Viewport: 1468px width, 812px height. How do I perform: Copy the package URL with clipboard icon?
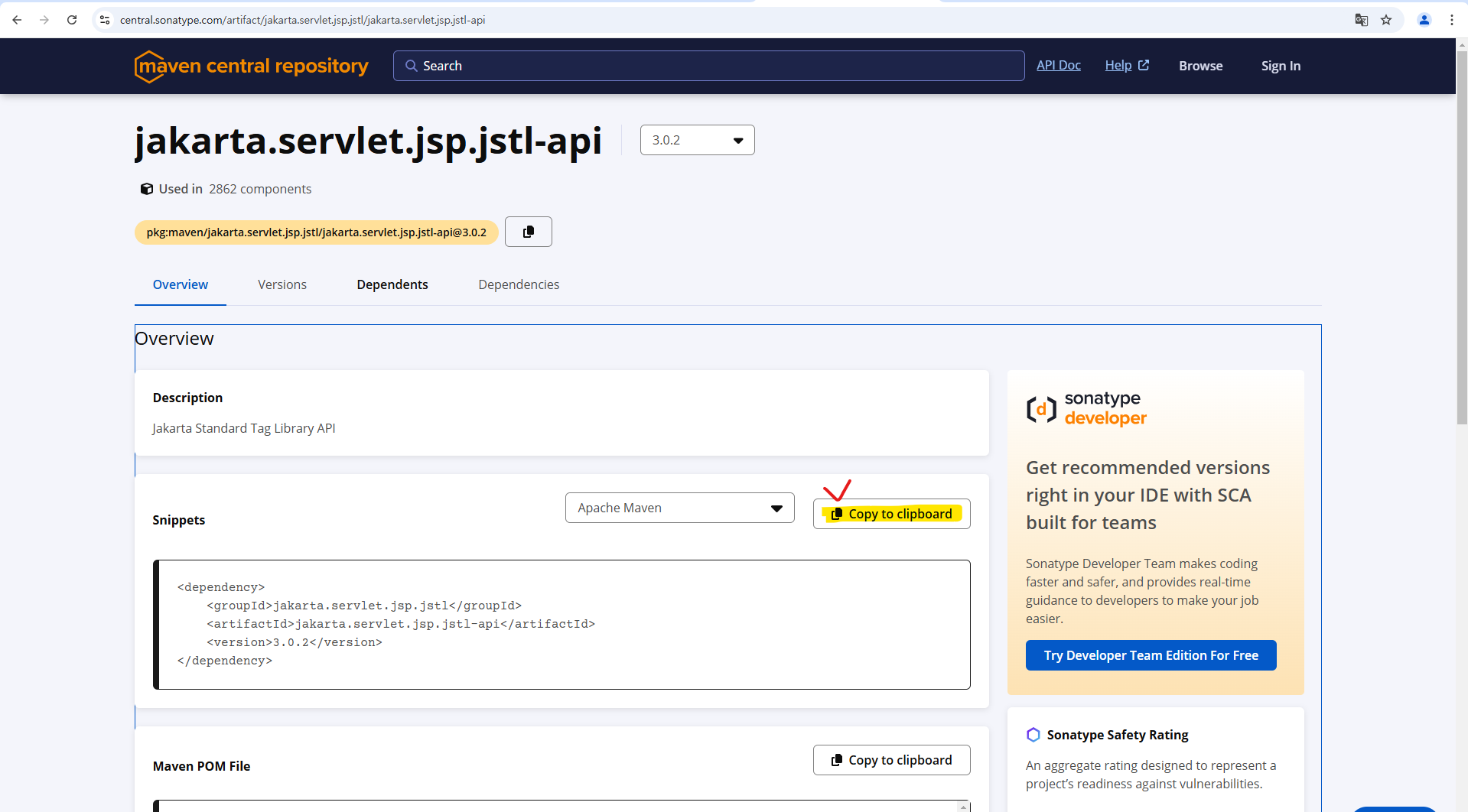click(x=529, y=232)
